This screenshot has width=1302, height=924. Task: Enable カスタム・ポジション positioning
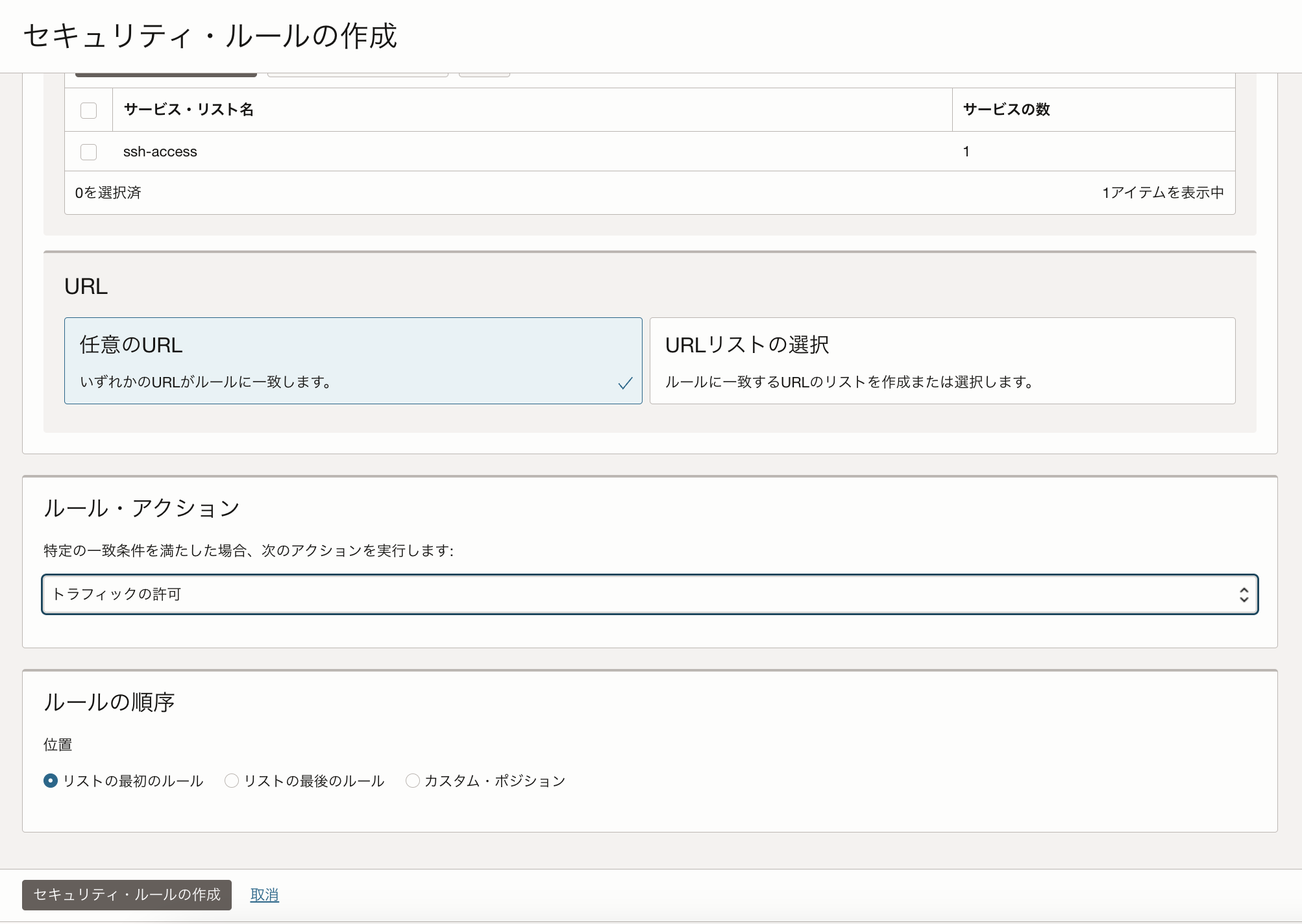click(x=413, y=781)
